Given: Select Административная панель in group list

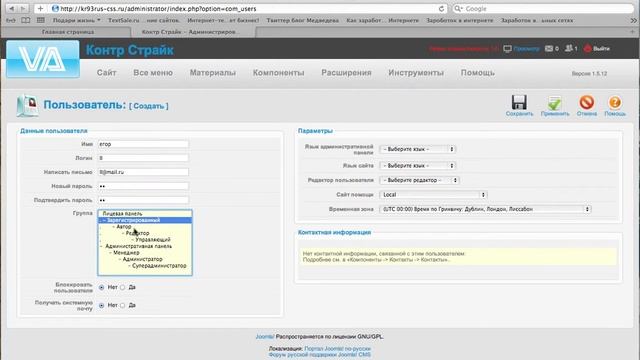Looking at the screenshot, I should (145, 246).
